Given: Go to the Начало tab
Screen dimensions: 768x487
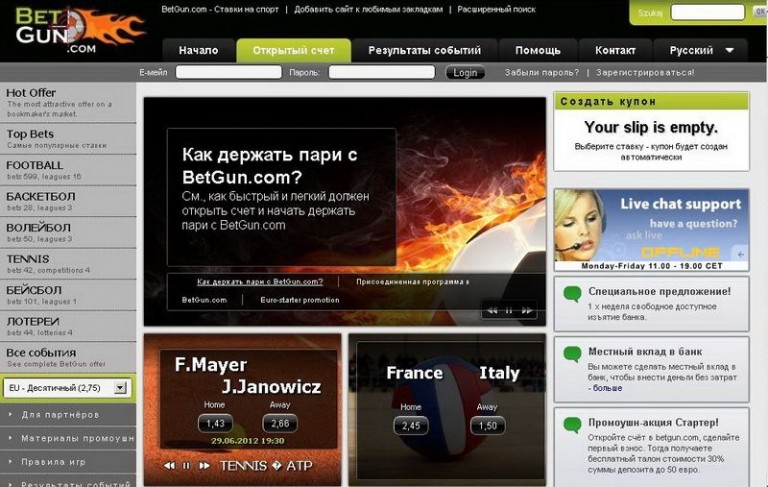Looking at the screenshot, I should coord(198,50).
